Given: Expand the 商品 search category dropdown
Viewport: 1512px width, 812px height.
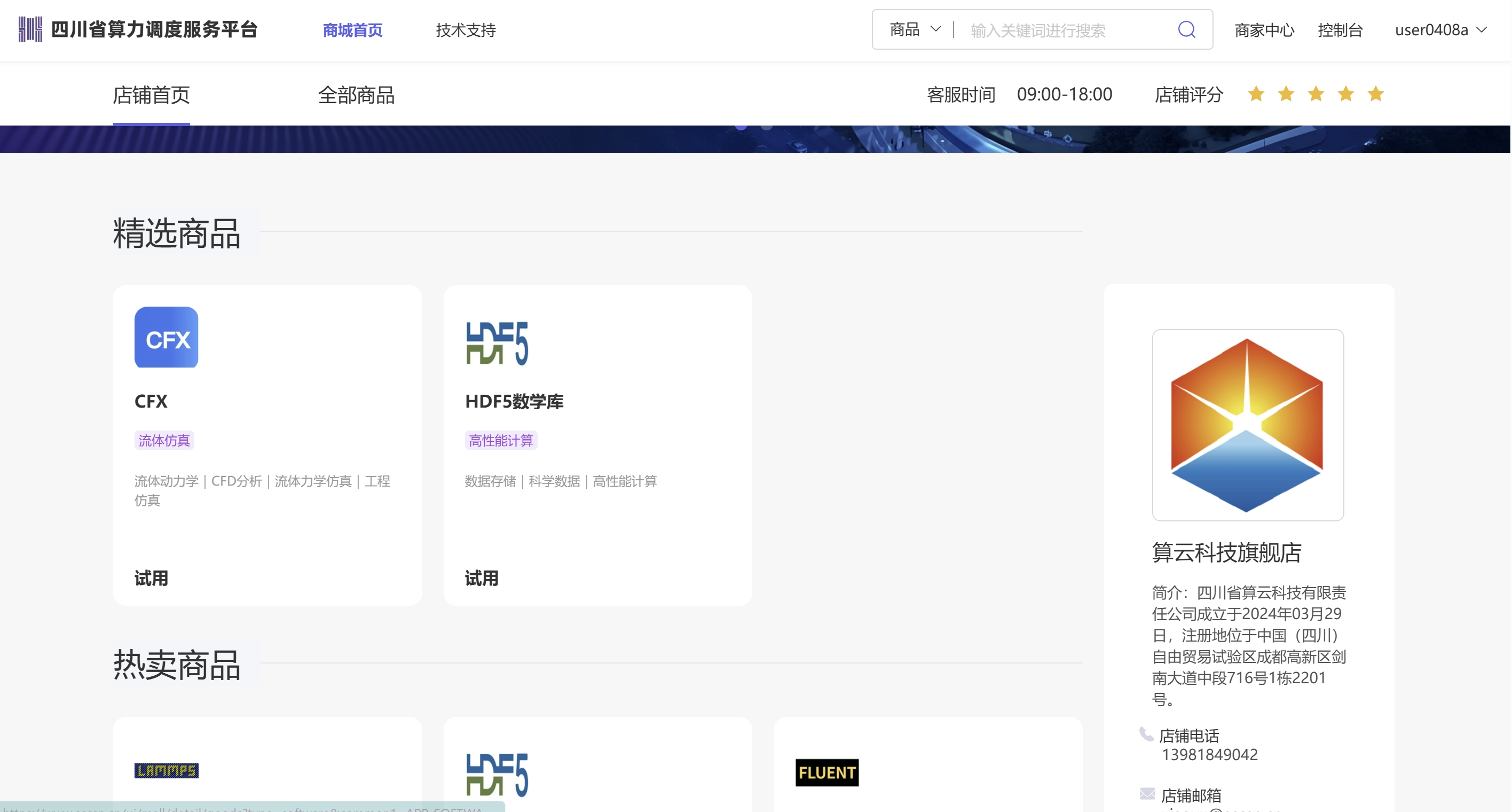Looking at the screenshot, I should (915, 29).
